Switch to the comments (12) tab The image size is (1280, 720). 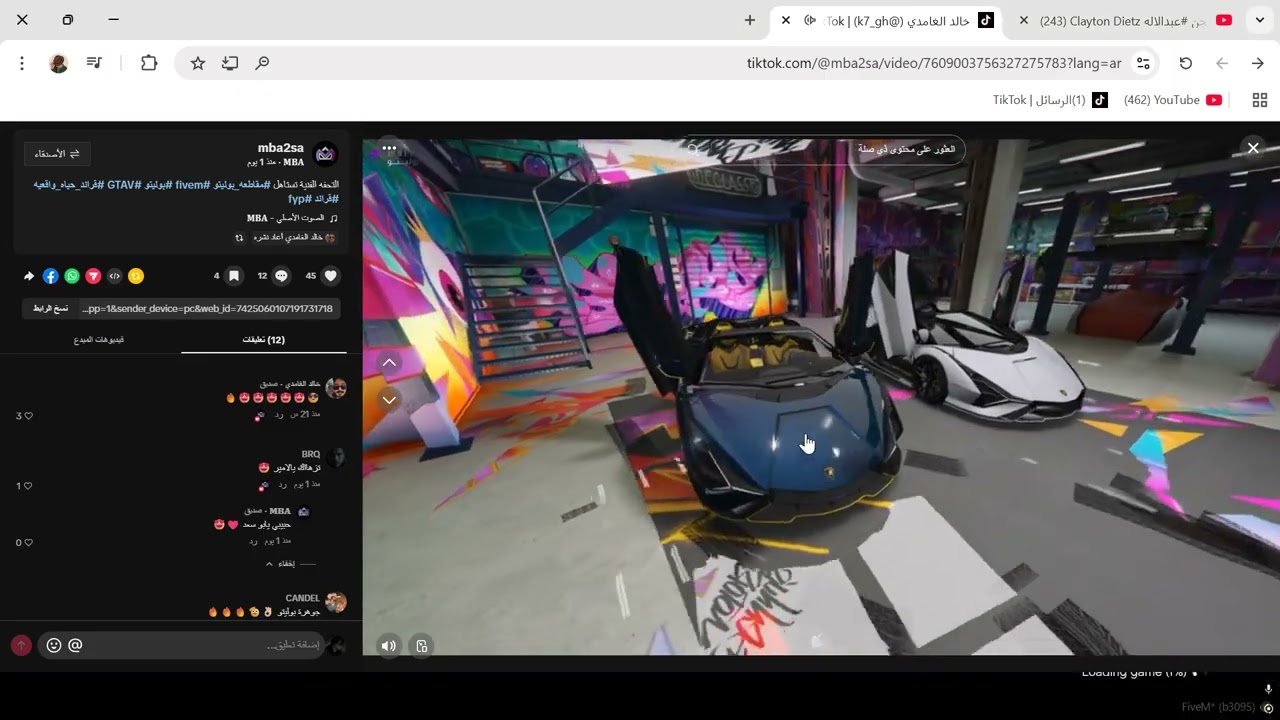point(264,340)
